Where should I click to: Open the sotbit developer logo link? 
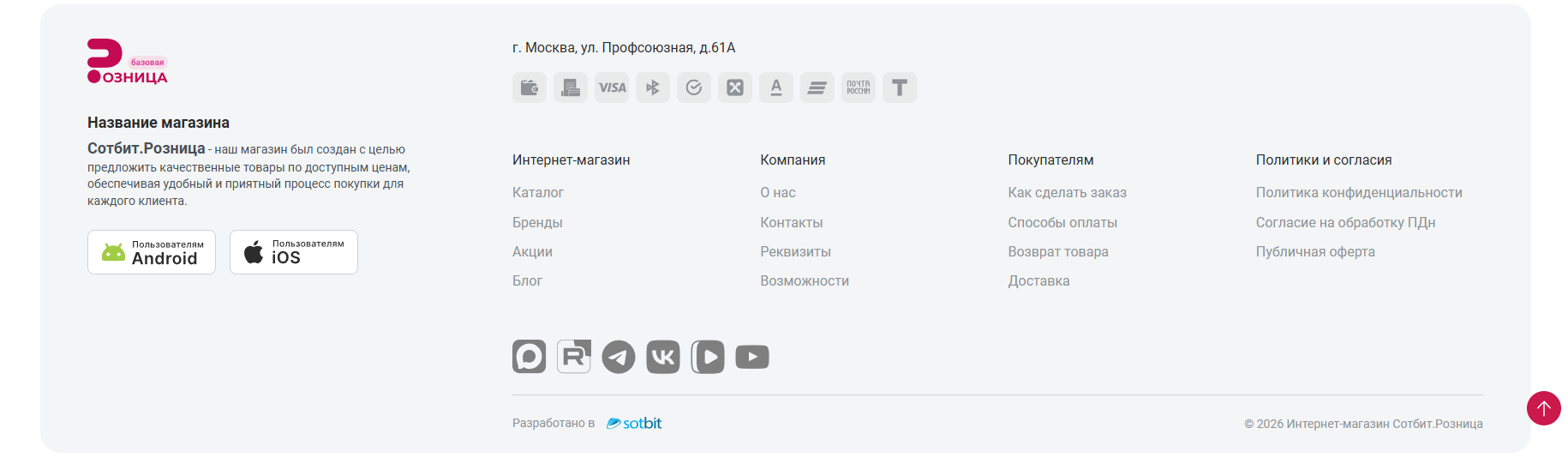[x=634, y=423]
